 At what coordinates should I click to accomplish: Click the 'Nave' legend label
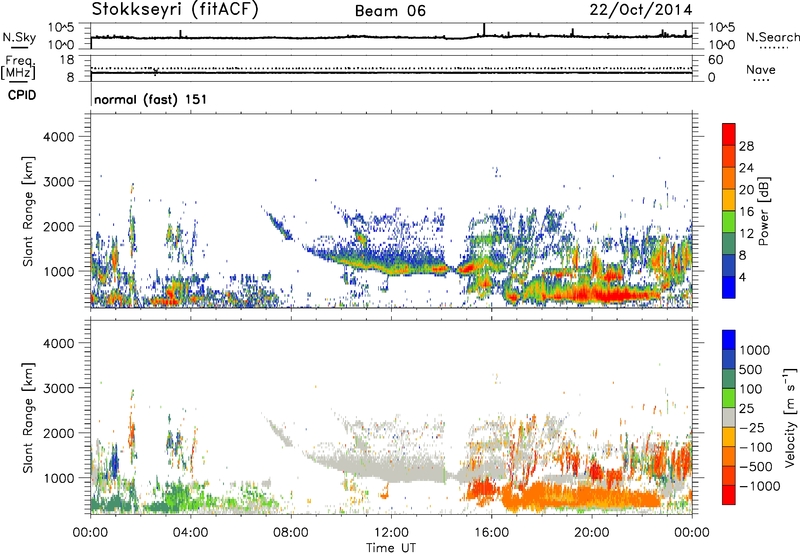point(761,69)
